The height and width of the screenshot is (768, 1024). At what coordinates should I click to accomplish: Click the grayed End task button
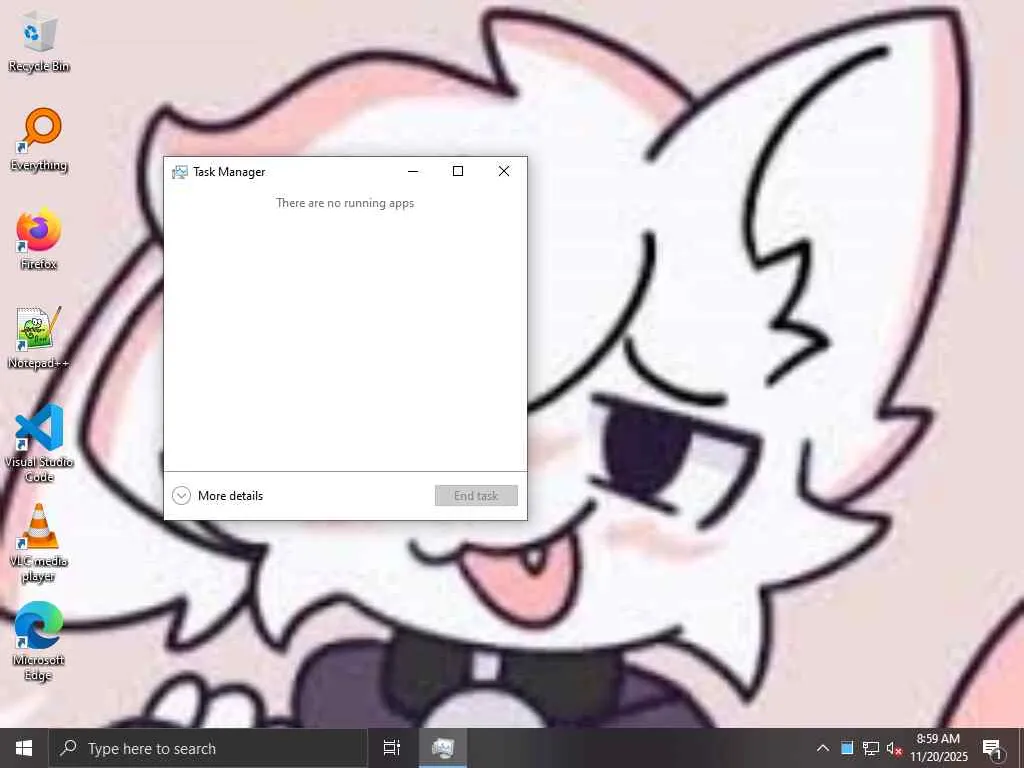tap(476, 496)
